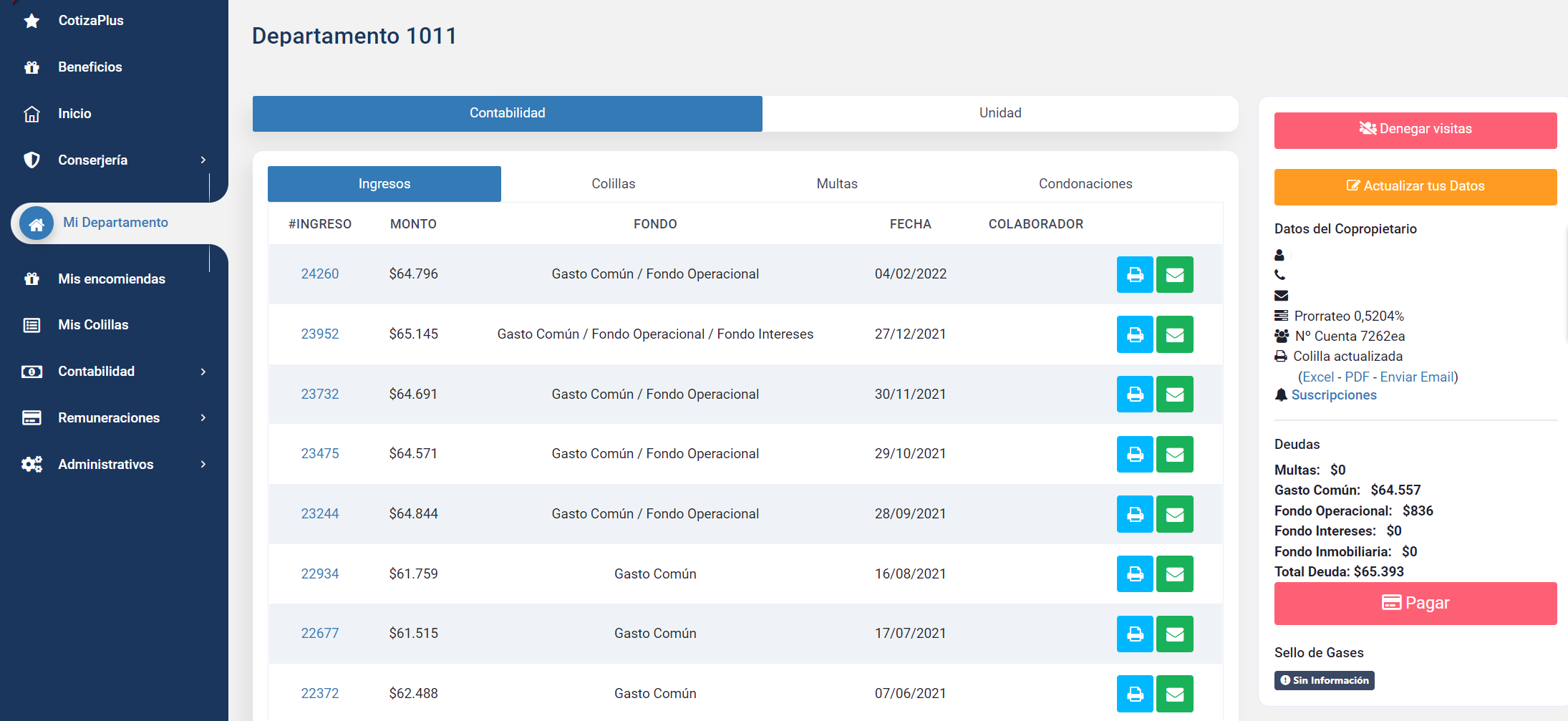Download colilla as PDF

click(x=1357, y=377)
